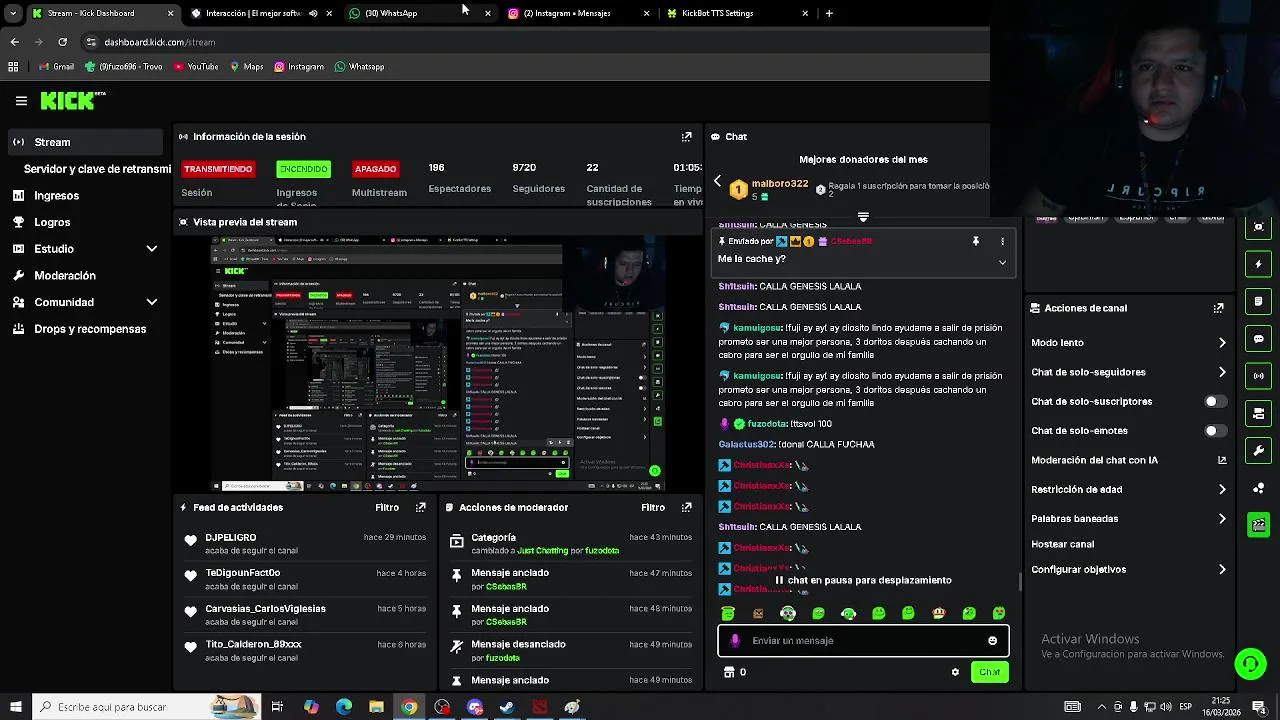
Task: Open the pinned message three-dot options
Action: tap(1002, 241)
